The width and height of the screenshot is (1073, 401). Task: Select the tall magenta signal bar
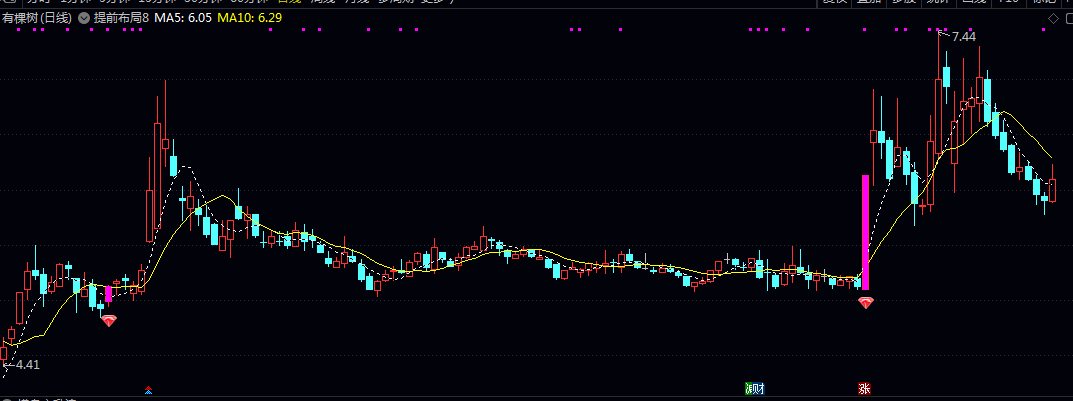865,233
